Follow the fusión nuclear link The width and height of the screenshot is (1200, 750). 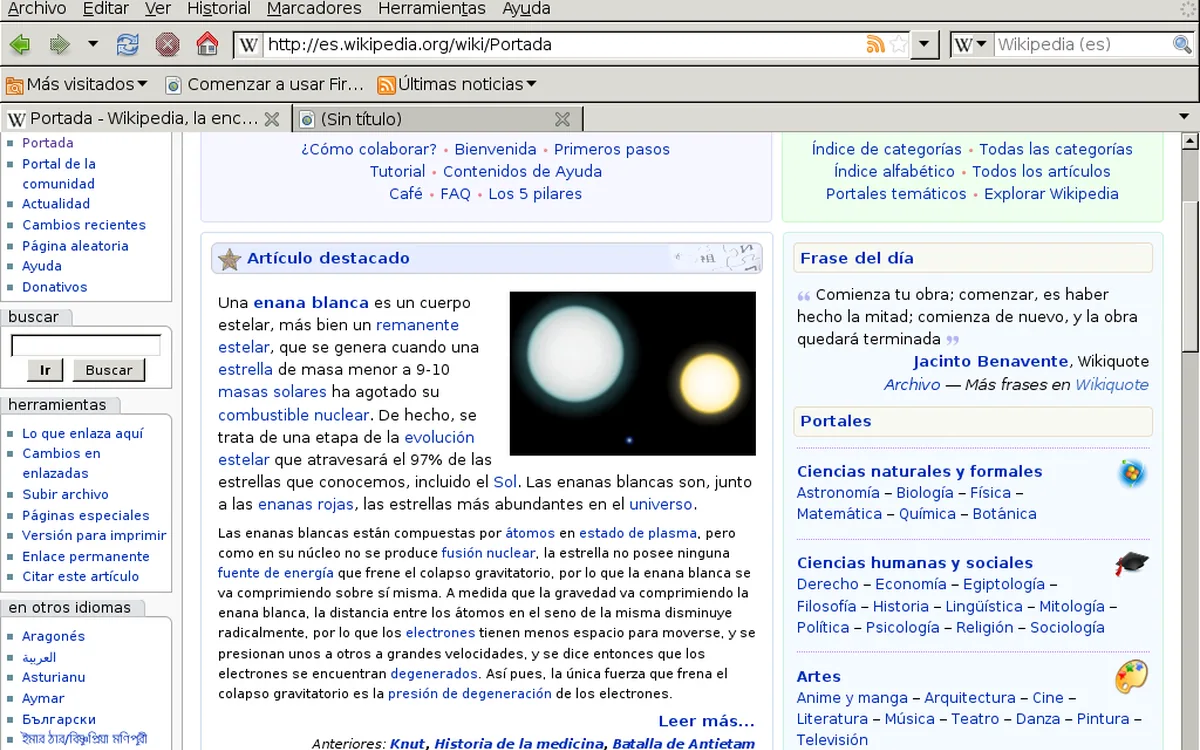point(489,553)
